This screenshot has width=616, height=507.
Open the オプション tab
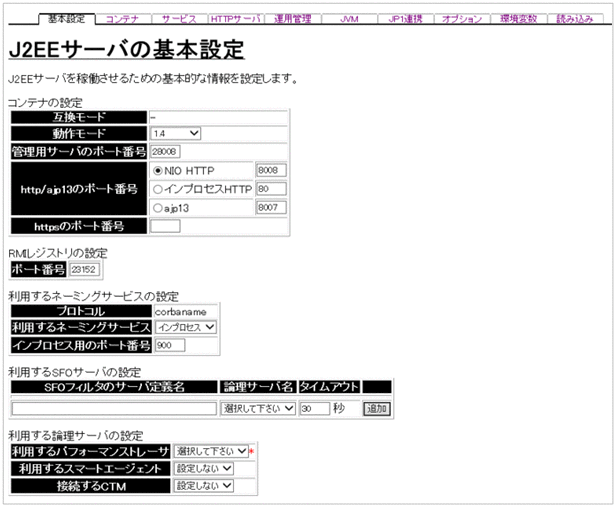point(462,19)
